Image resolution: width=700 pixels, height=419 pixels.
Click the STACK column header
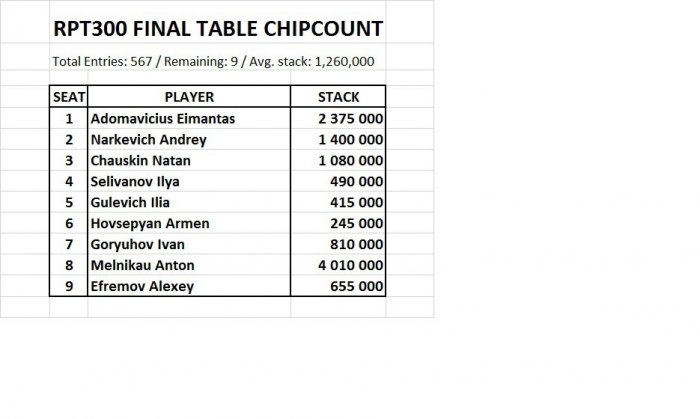pos(338,97)
